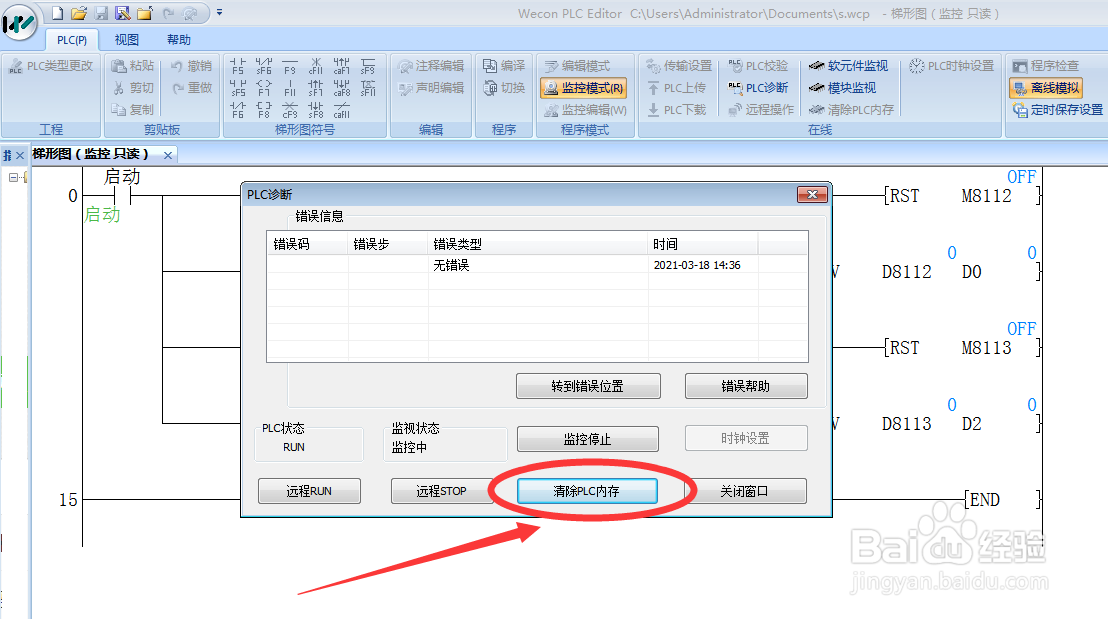This screenshot has width=1108, height=619.
Task: Insert falling edge sF8 symbol
Action: tap(316, 110)
